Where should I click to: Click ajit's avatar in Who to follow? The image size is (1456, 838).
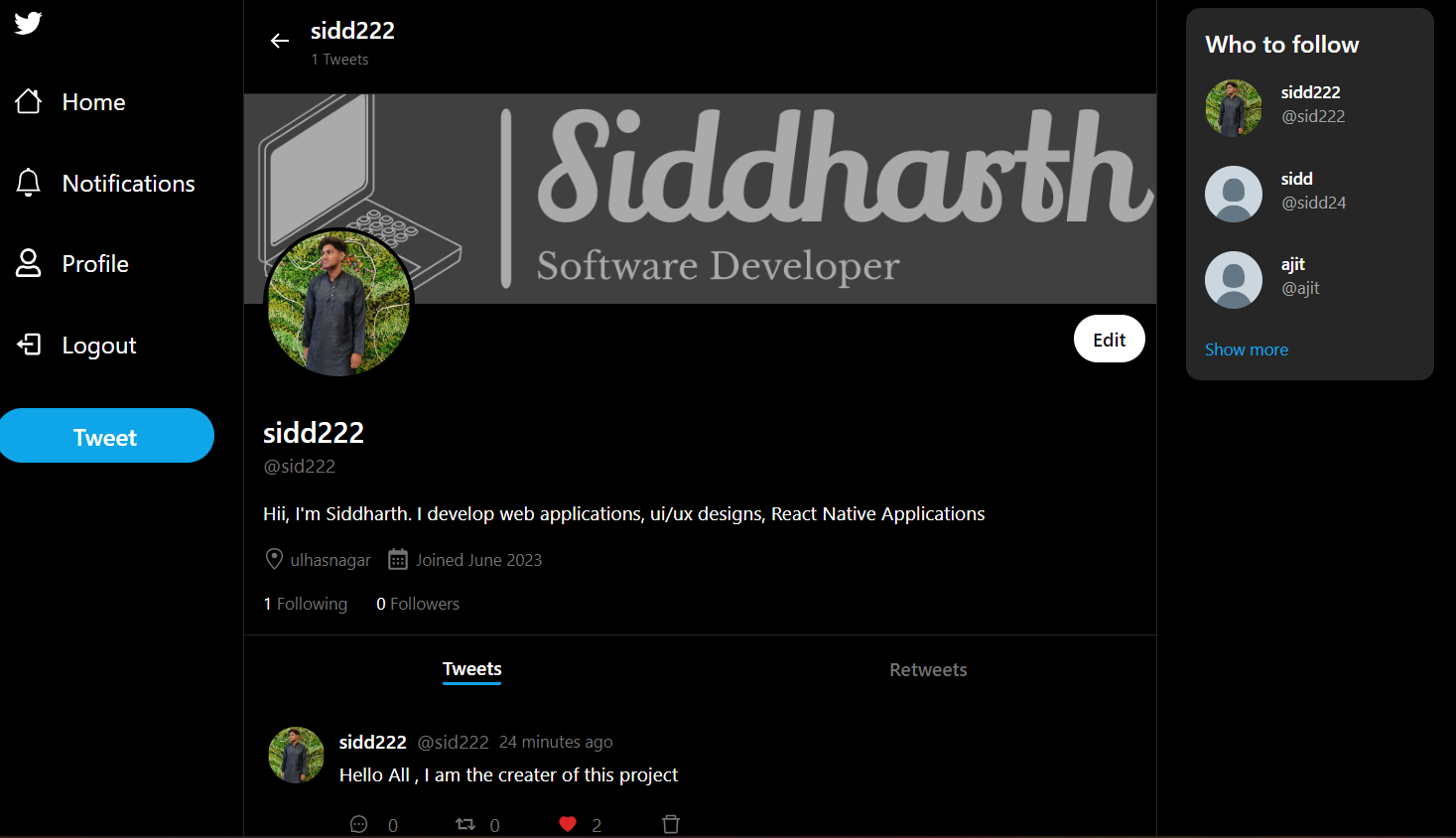pyautogui.click(x=1233, y=279)
